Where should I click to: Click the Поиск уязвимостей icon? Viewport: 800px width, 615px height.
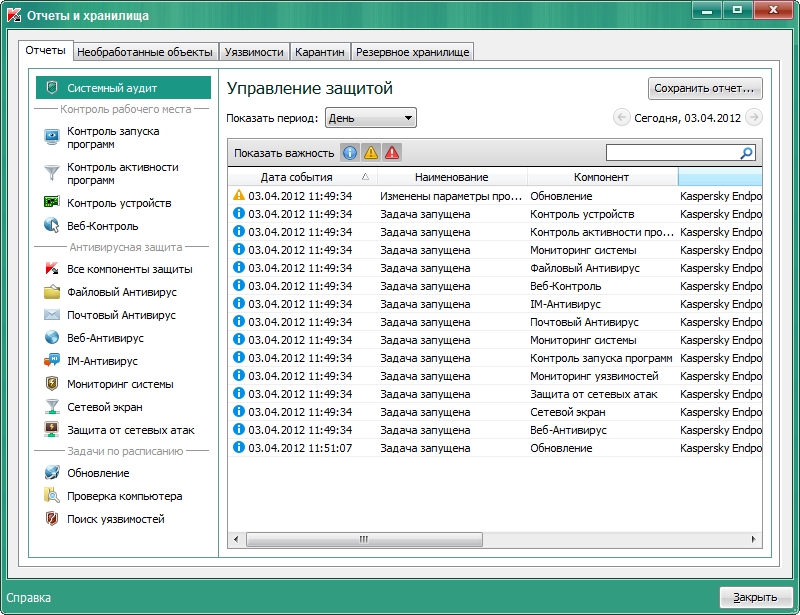pyautogui.click(x=52, y=519)
